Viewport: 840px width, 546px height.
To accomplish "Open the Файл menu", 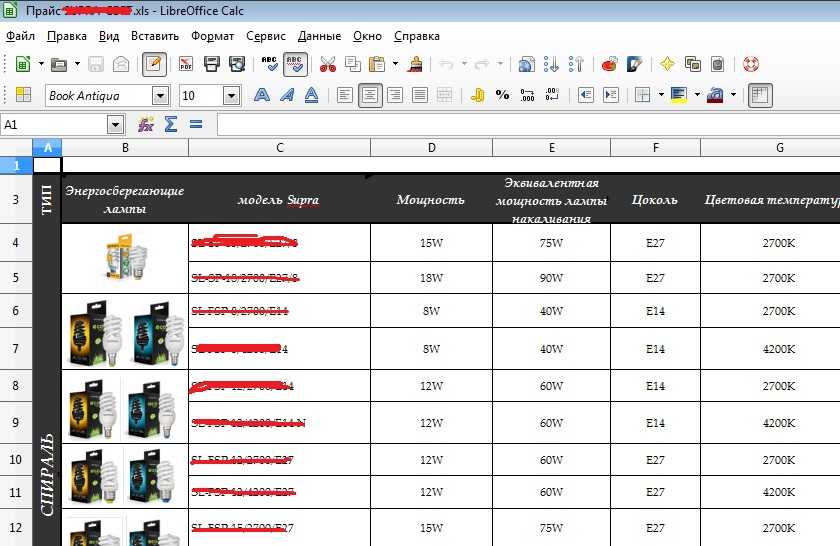I will pyautogui.click(x=20, y=36).
